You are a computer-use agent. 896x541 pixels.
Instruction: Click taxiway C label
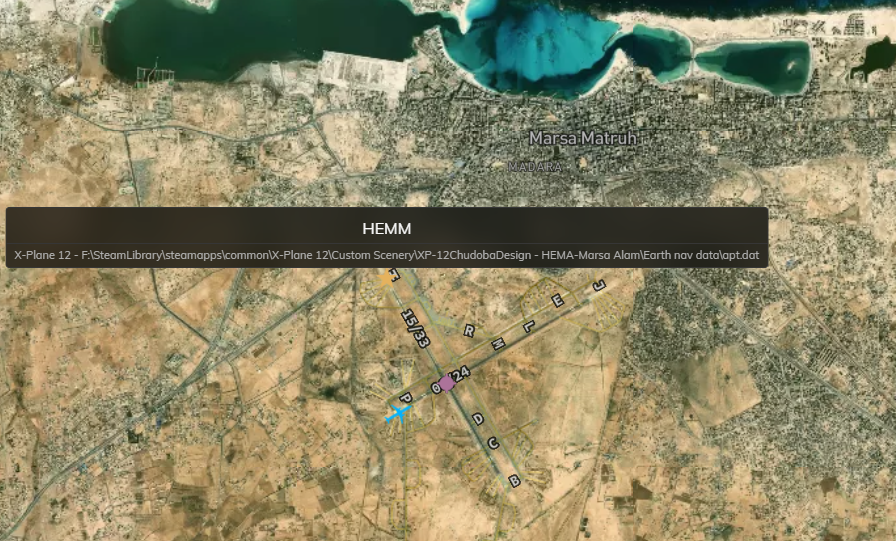click(493, 442)
